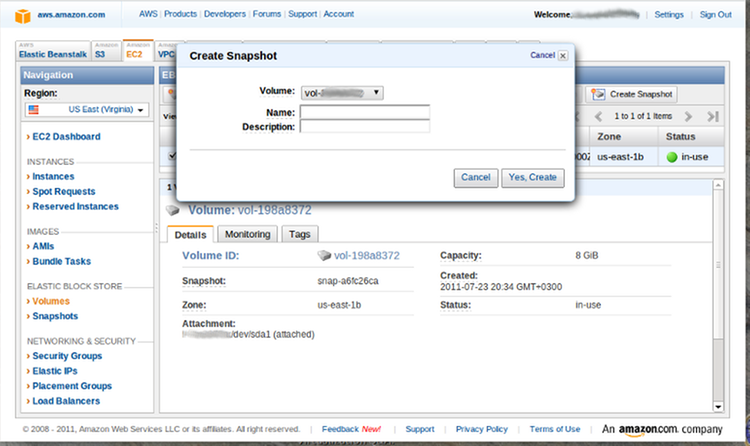Open the S3 service tab
Screen dimensions: 750x446
(106, 51)
